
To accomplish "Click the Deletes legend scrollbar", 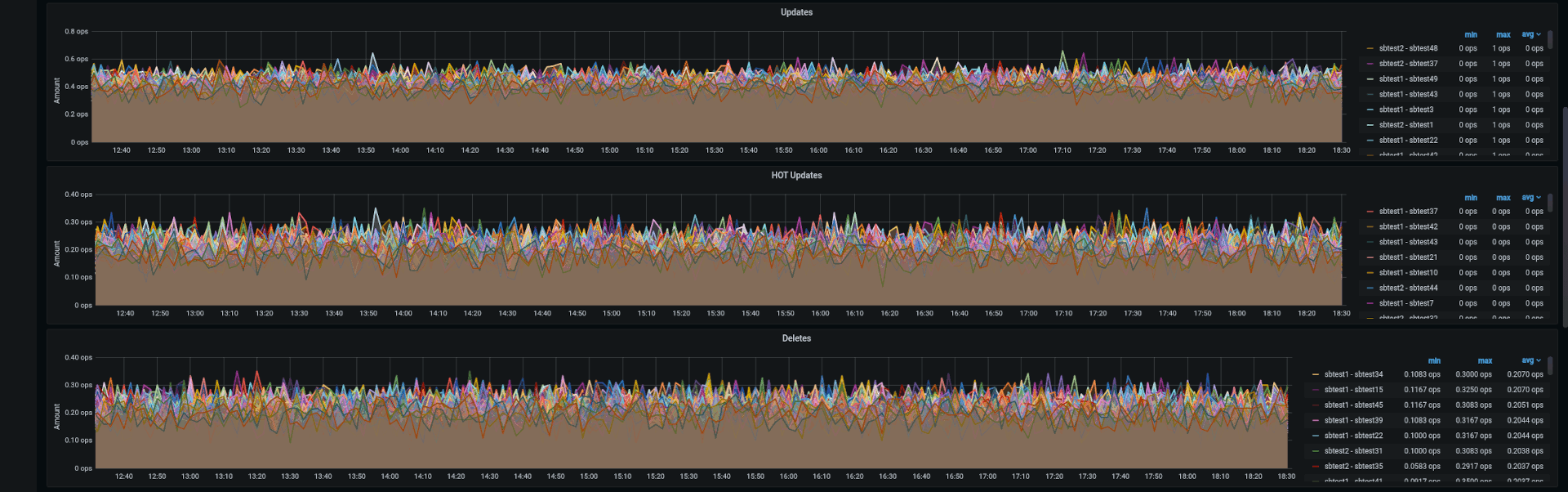I will (x=1549, y=366).
